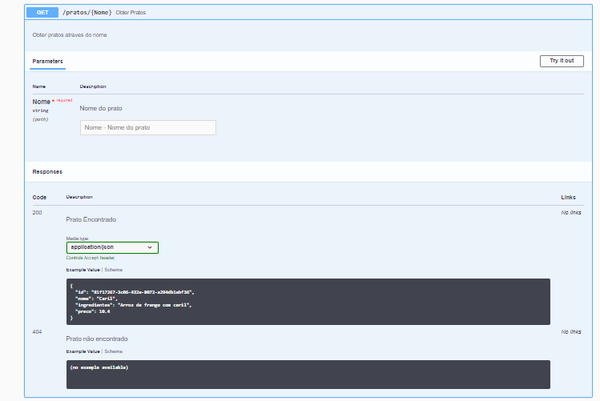Click the Links column header
The width and height of the screenshot is (600, 401).
coord(568,197)
